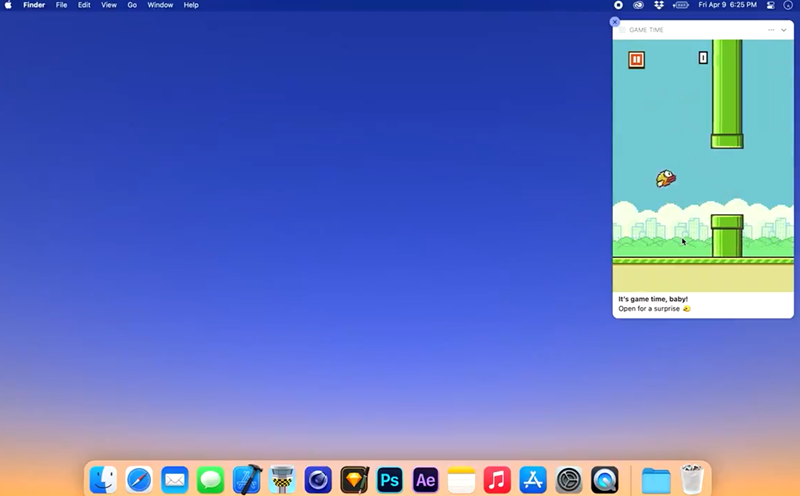
Task: Open the Finder menu in the menu bar
Action: [34, 5]
